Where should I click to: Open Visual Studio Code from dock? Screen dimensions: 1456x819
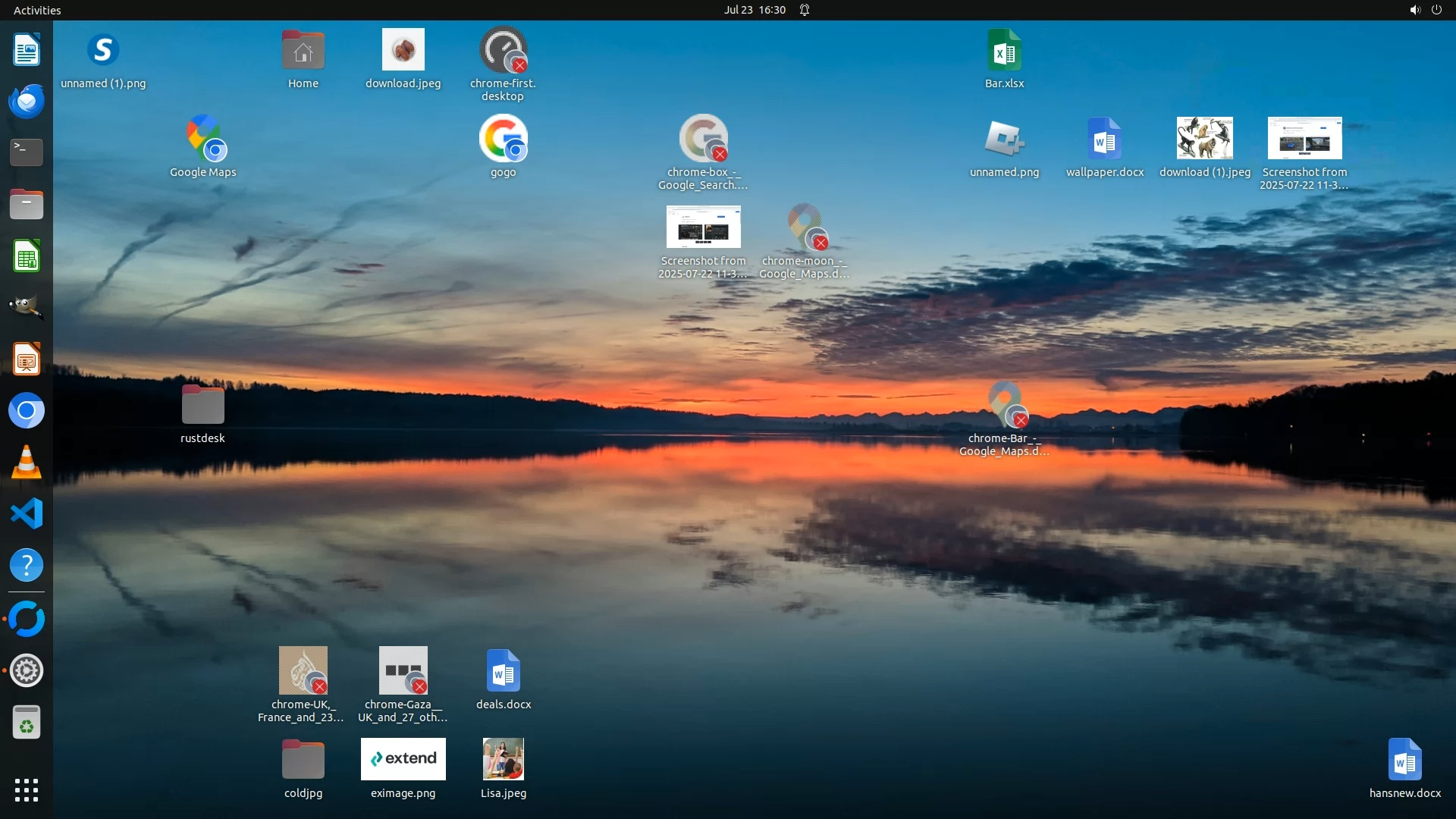(27, 513)
